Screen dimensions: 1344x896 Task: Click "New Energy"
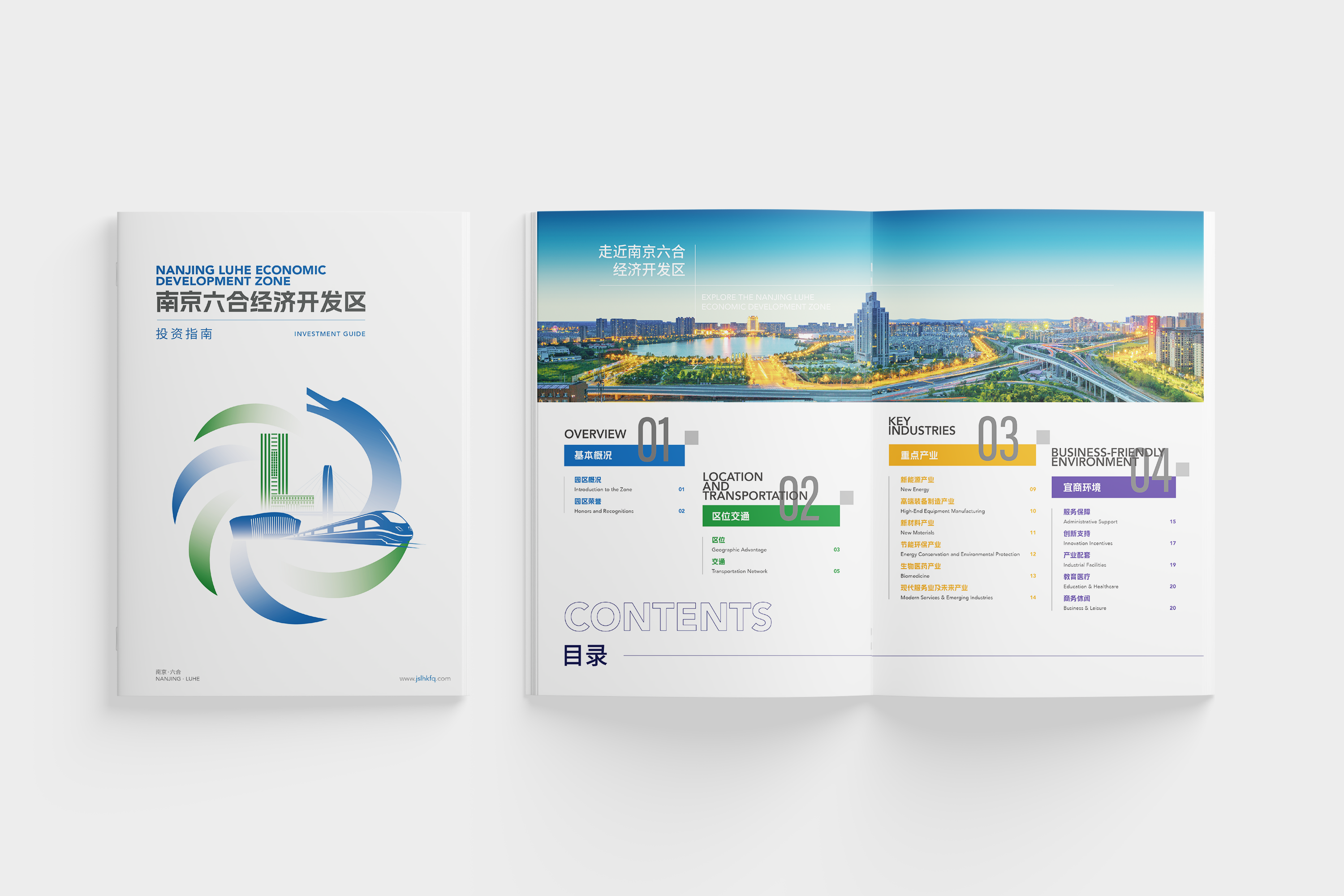915,489
